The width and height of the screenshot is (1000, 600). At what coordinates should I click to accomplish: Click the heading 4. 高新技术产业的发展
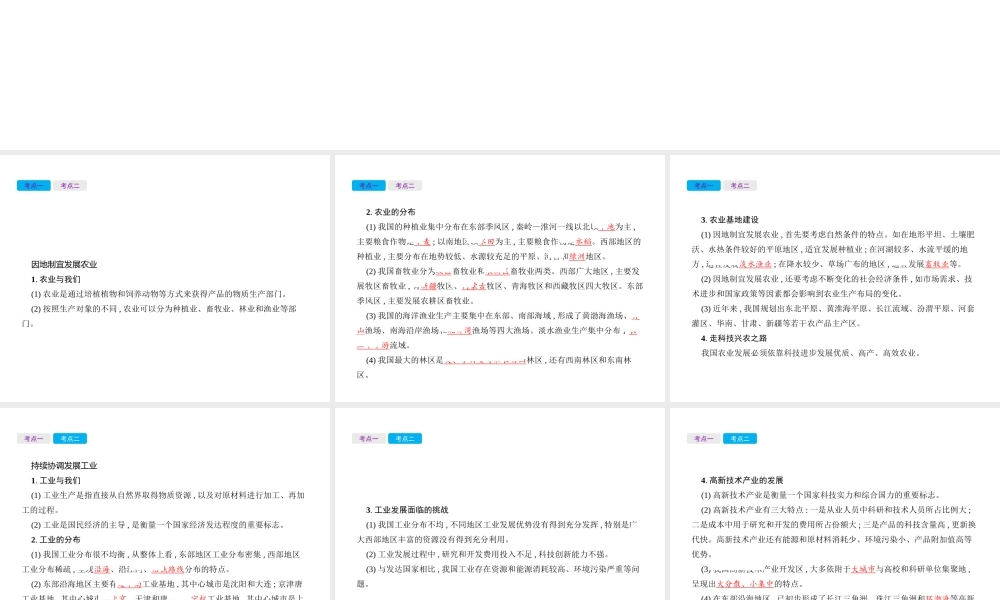[x=742, y=481]
